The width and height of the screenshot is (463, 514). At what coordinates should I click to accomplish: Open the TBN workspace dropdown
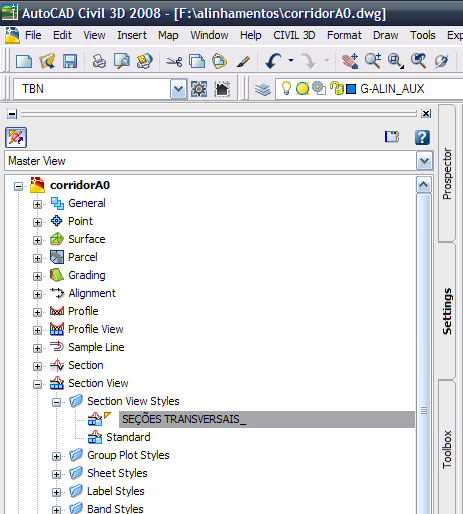pos(179,89)
